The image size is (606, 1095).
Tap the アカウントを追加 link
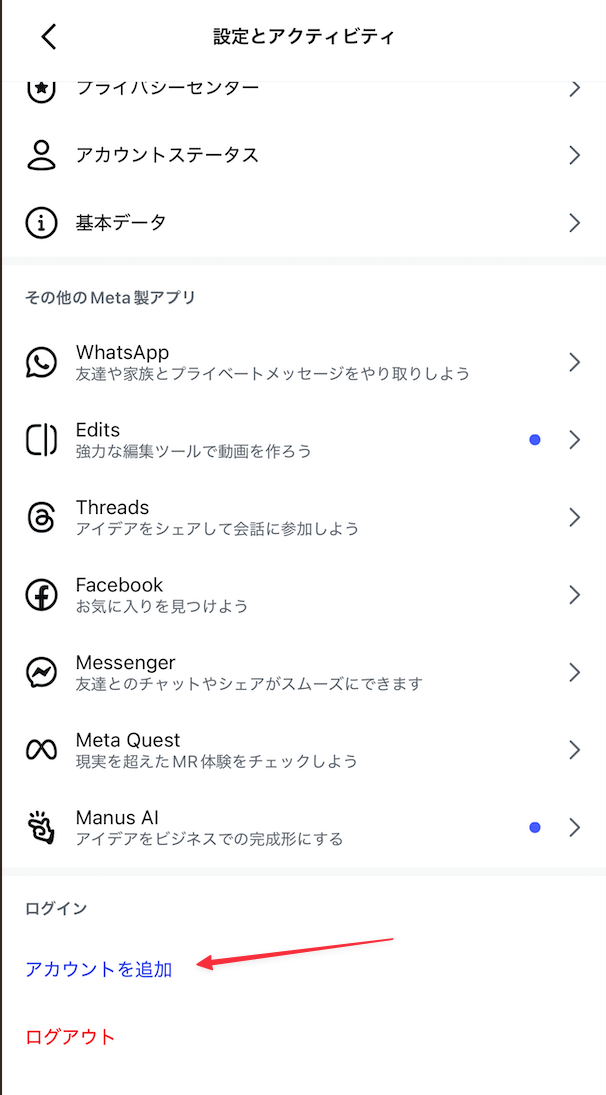click(x=97, y=969)
